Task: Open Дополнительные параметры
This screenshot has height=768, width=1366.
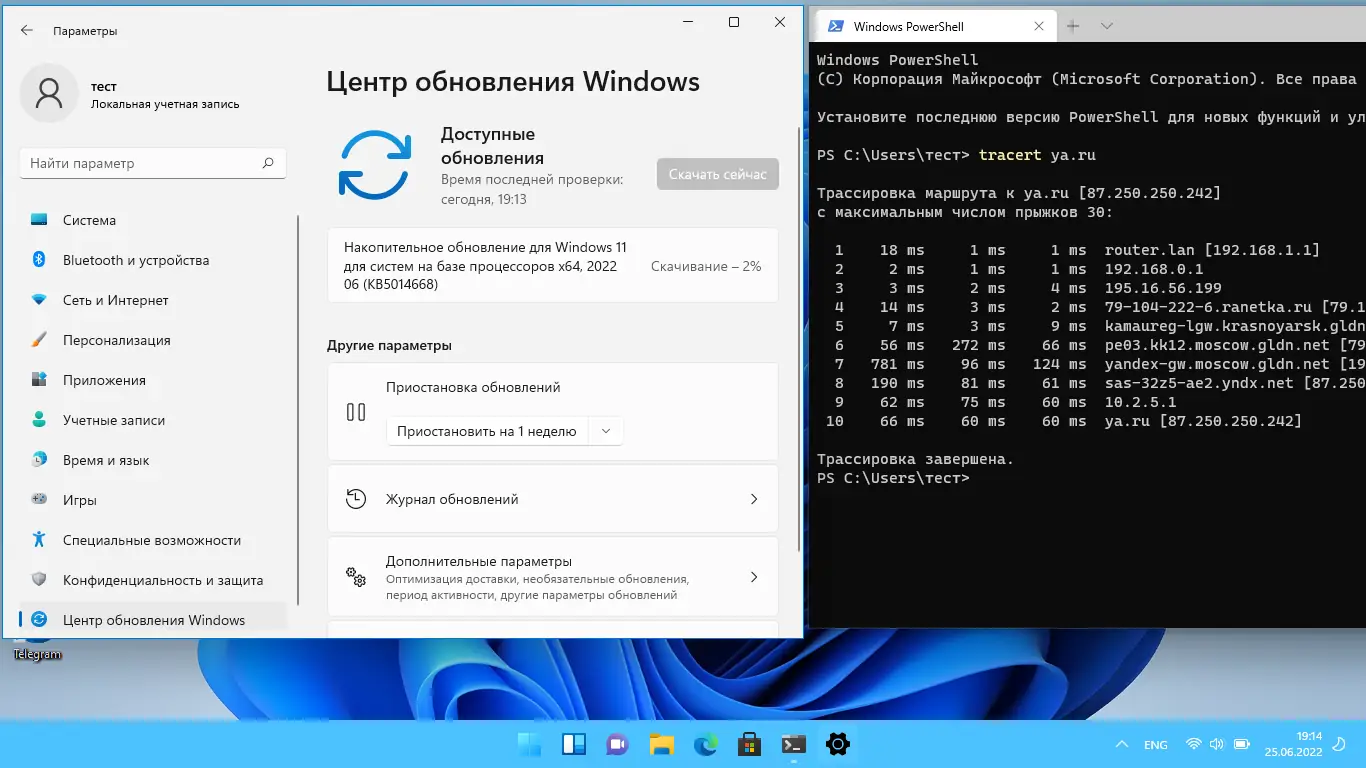Action: [552, 577]
